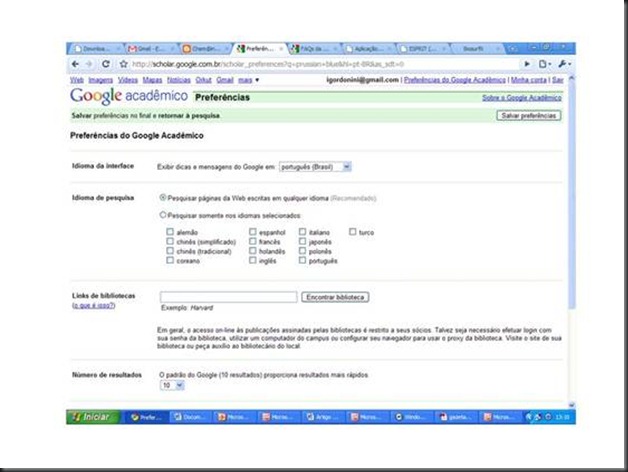Open the Notícias link
This screenshot has height=472, width=628.
pos(179,80)
